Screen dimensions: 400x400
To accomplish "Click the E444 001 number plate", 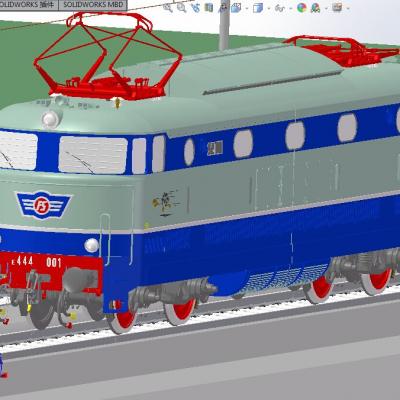I will pos(37,262).
